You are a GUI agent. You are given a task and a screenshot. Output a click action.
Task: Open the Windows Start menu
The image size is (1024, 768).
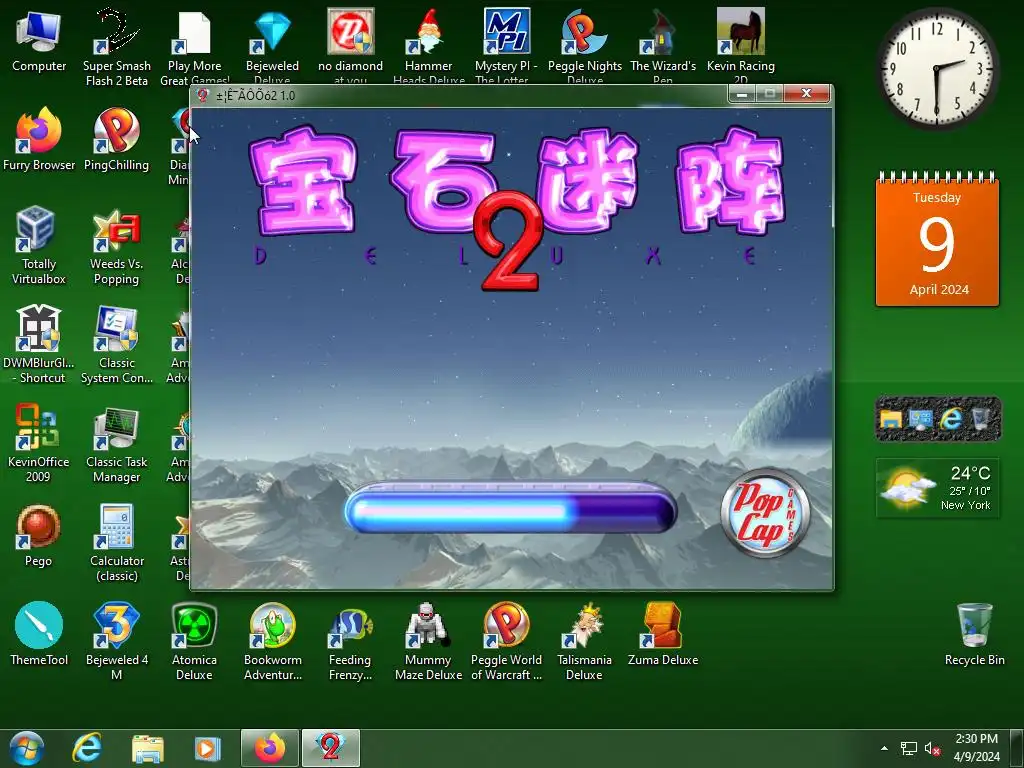pos(26,748)
